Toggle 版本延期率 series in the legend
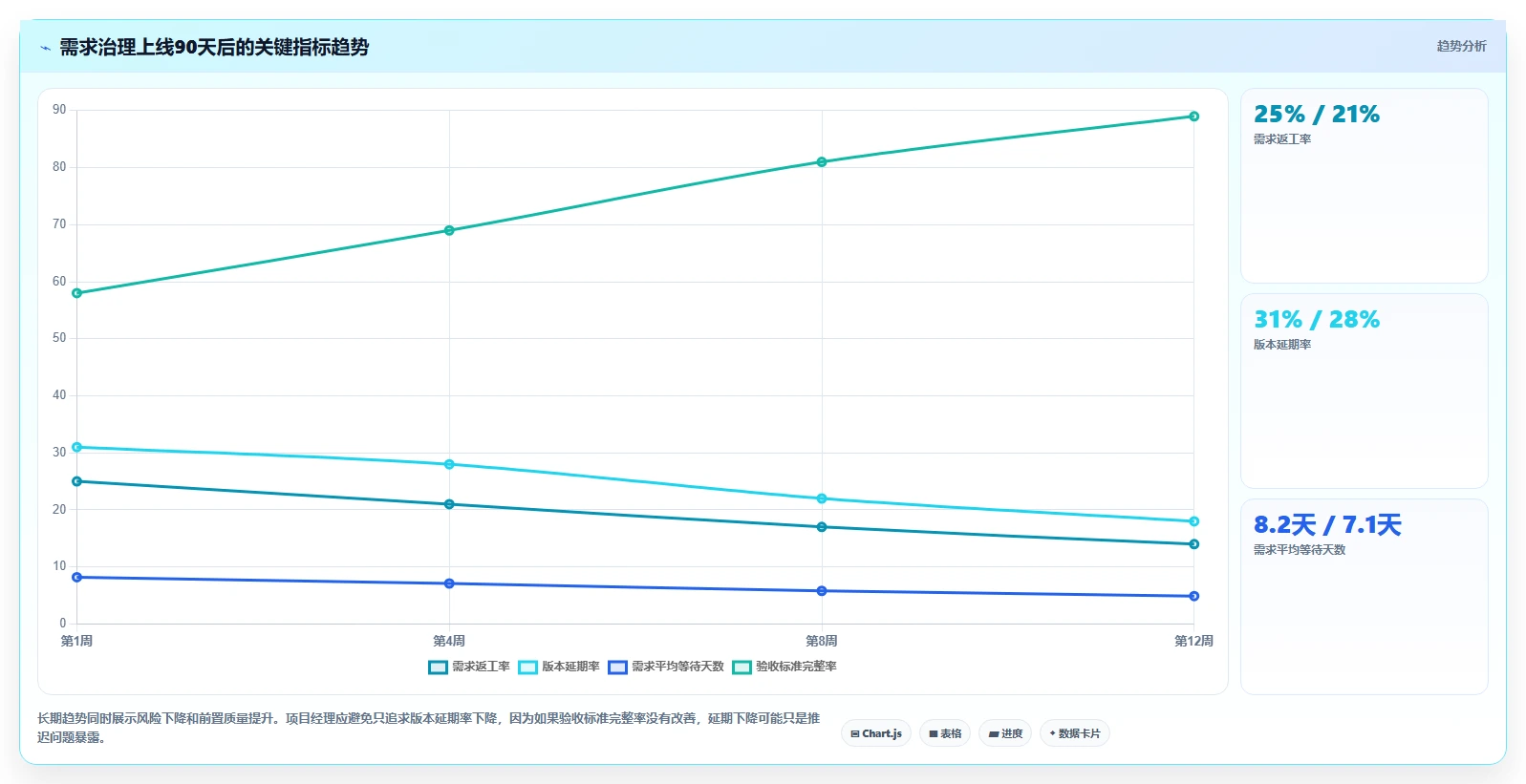Image resolution: width=1526 pixels, height=784 pixels. click(559, 667)
